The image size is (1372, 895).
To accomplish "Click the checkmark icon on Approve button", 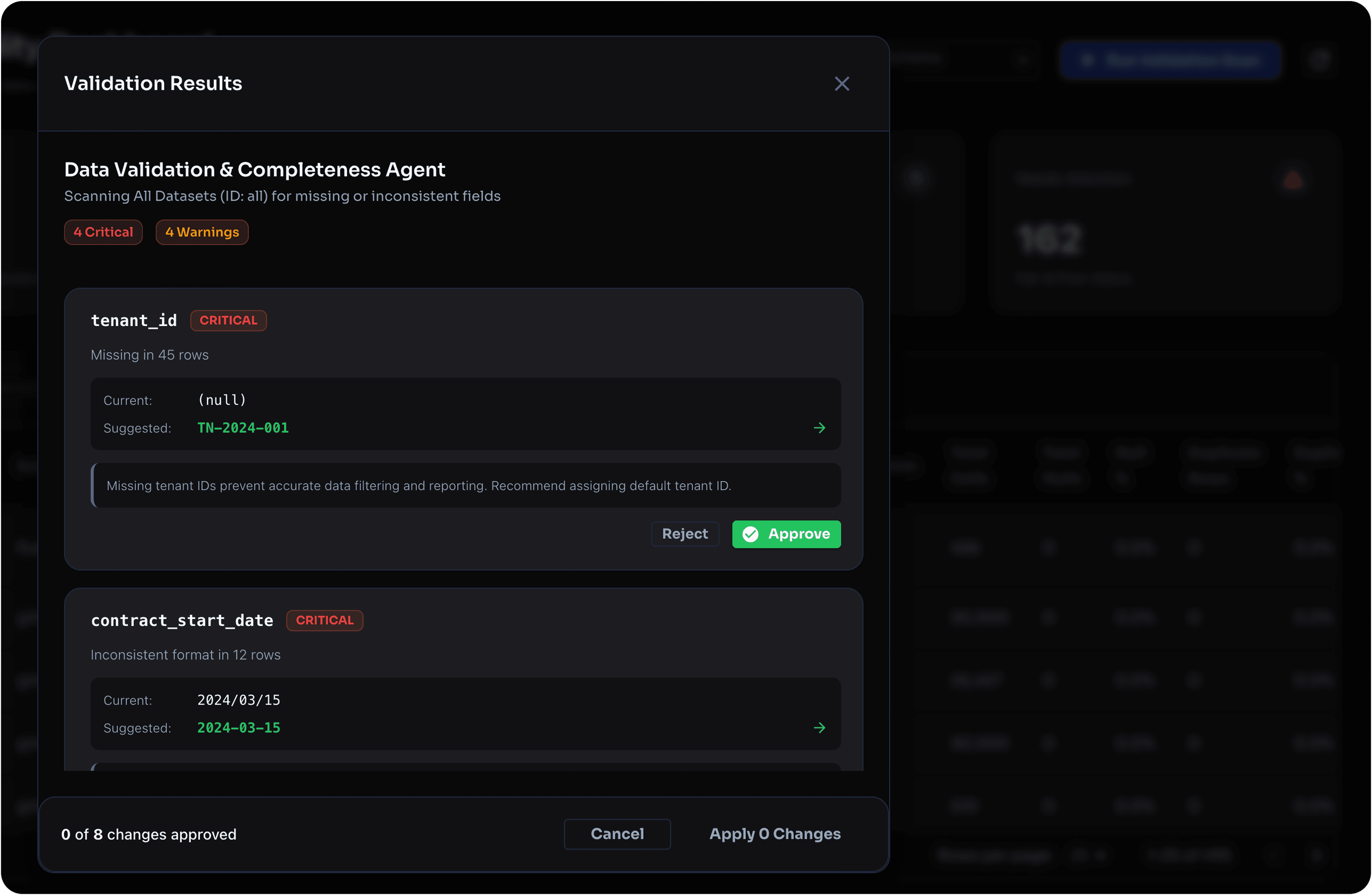I will [750, 534].
